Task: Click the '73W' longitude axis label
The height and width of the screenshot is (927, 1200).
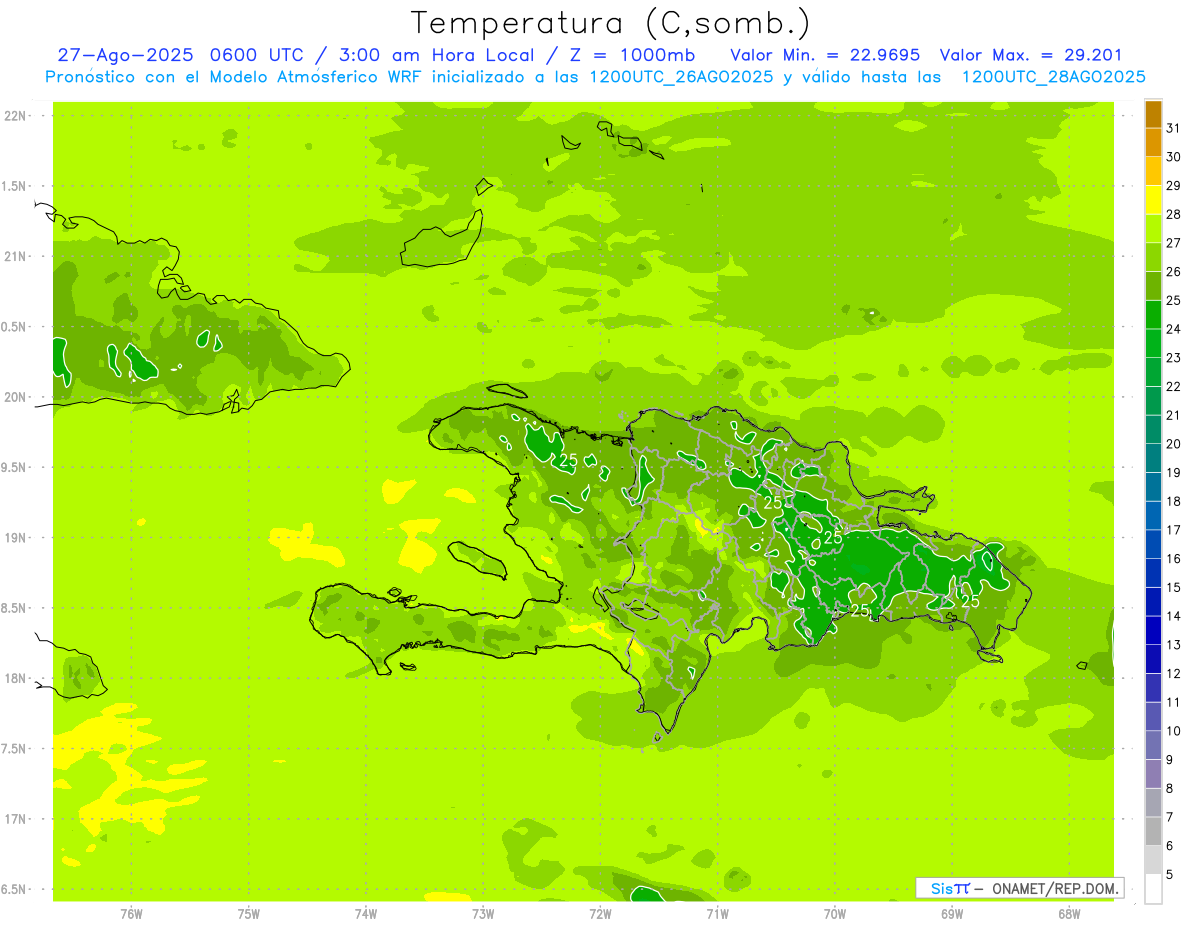Action: (x=483, y=913)
